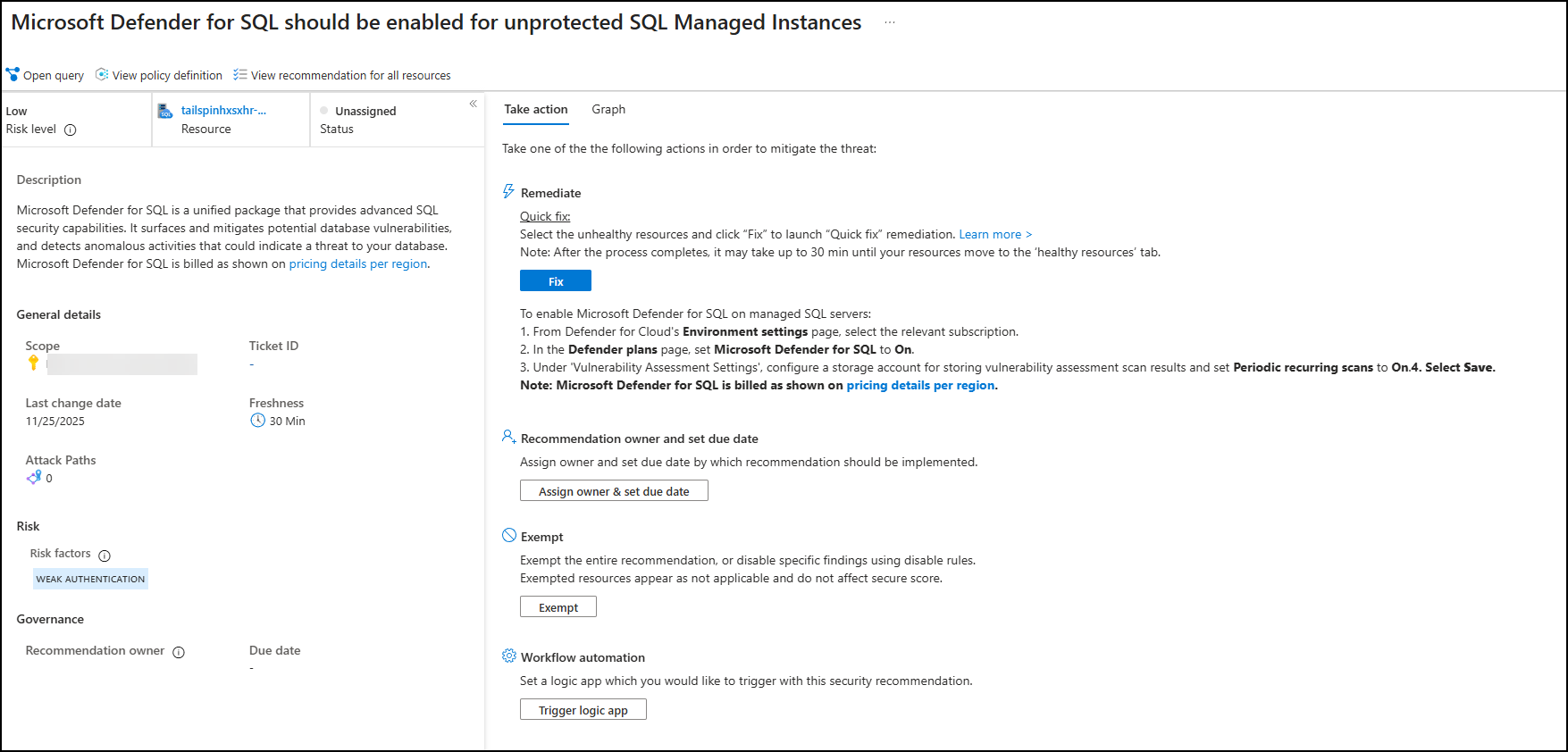Image resolution: width=1568 pixels, height=752 pixels.
Task: Click the Workflow automation gear icon
Action: point(509,656)
